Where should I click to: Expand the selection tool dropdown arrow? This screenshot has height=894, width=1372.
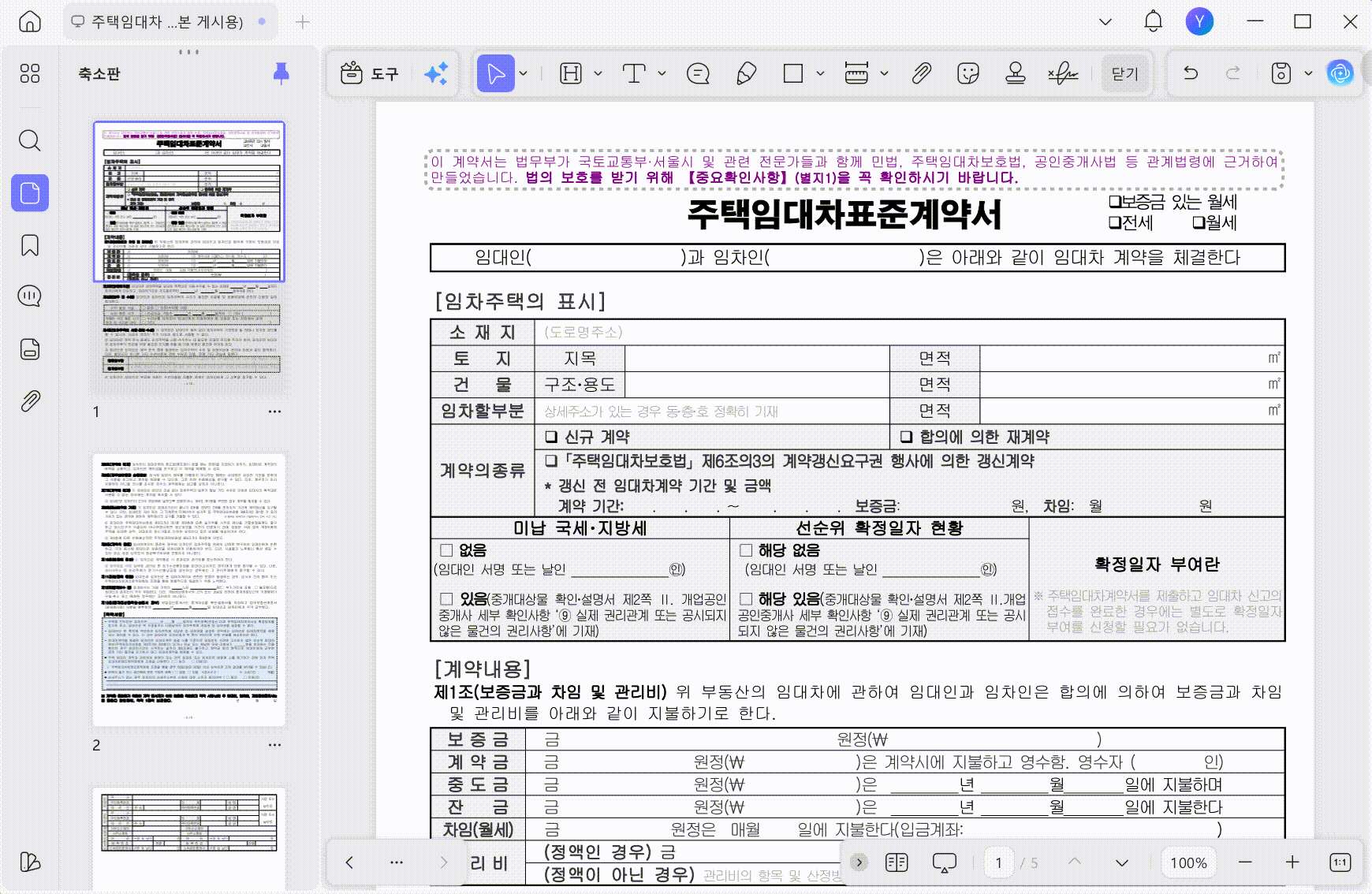524,73
